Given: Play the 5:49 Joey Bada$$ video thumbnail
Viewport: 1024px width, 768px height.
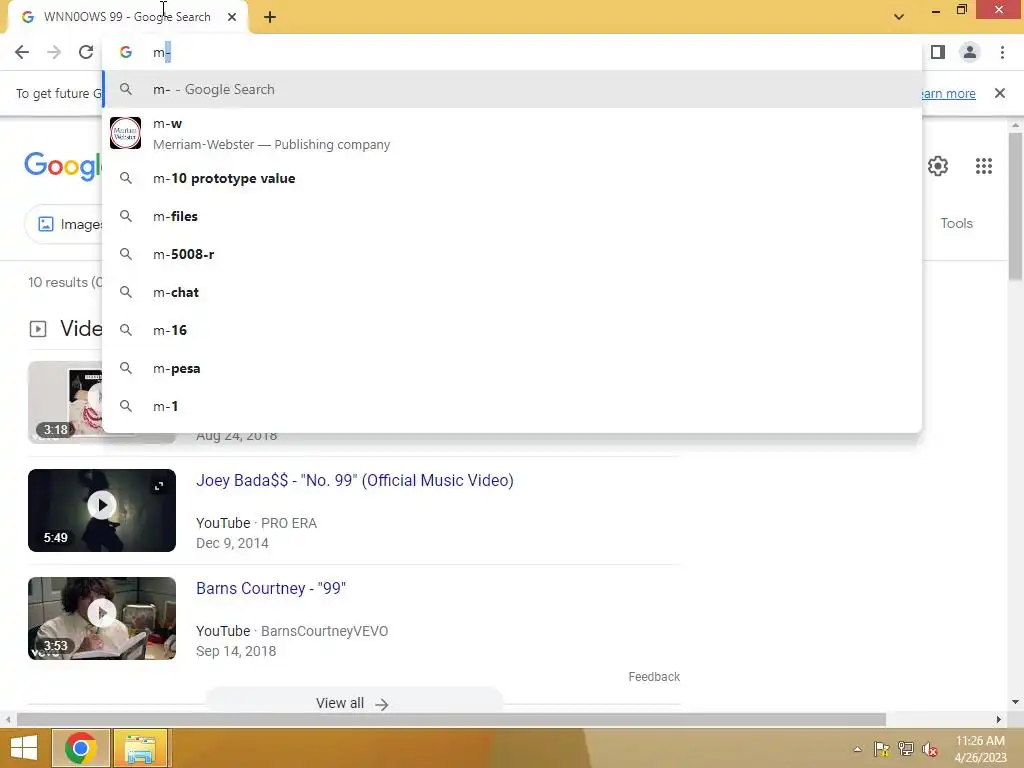Looking at the screenshot, I should [102, 510].
